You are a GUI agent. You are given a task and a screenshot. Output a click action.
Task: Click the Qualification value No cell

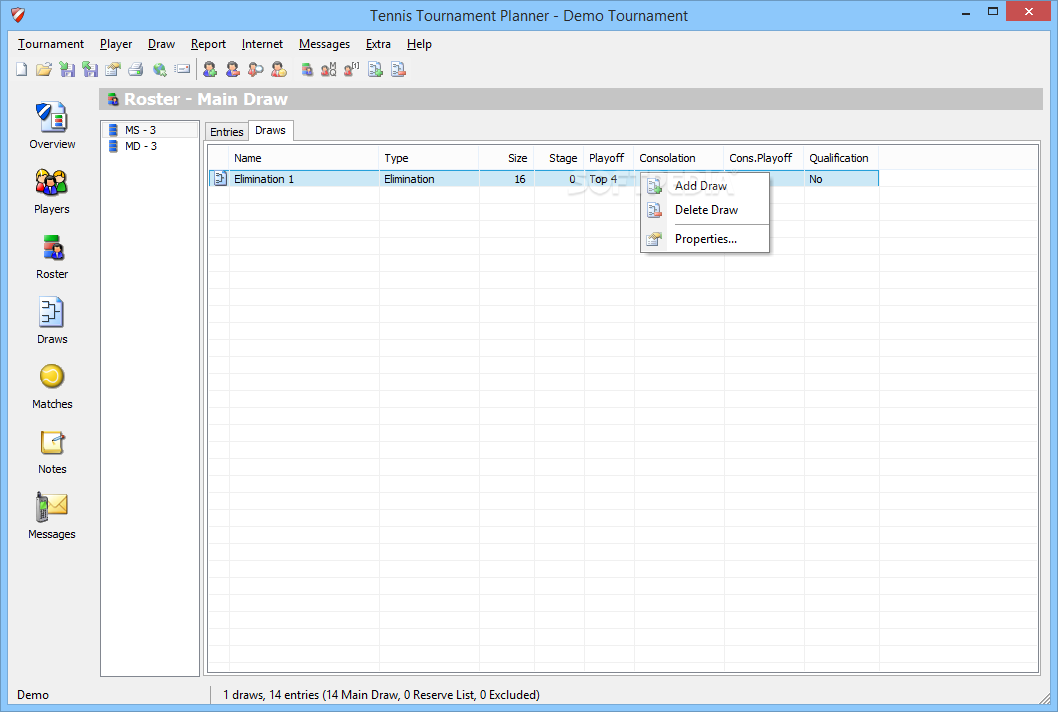[841, 179]
